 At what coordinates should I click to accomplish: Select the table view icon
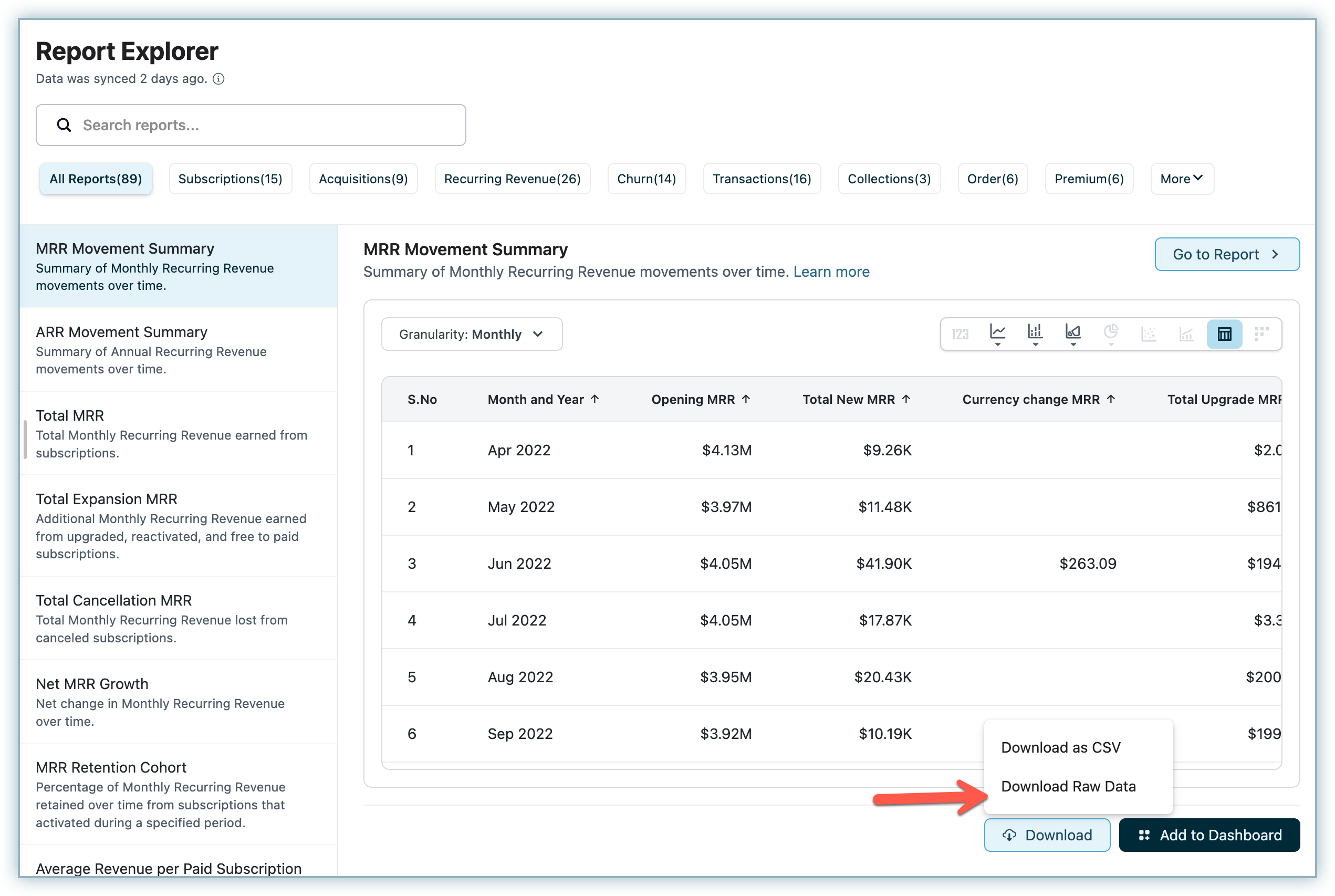tap(1224, 334)
